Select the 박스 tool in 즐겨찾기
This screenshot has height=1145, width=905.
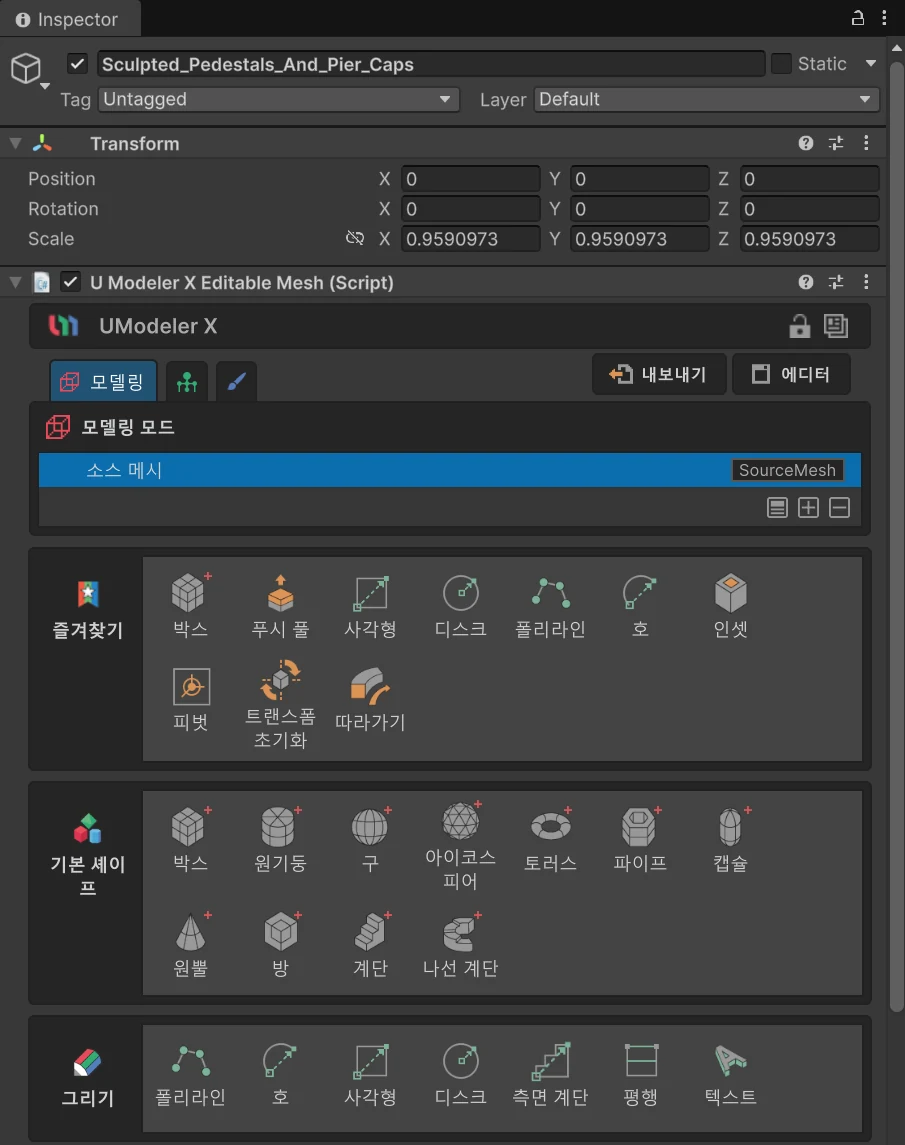pyautogui.click(x=190, y=606)
